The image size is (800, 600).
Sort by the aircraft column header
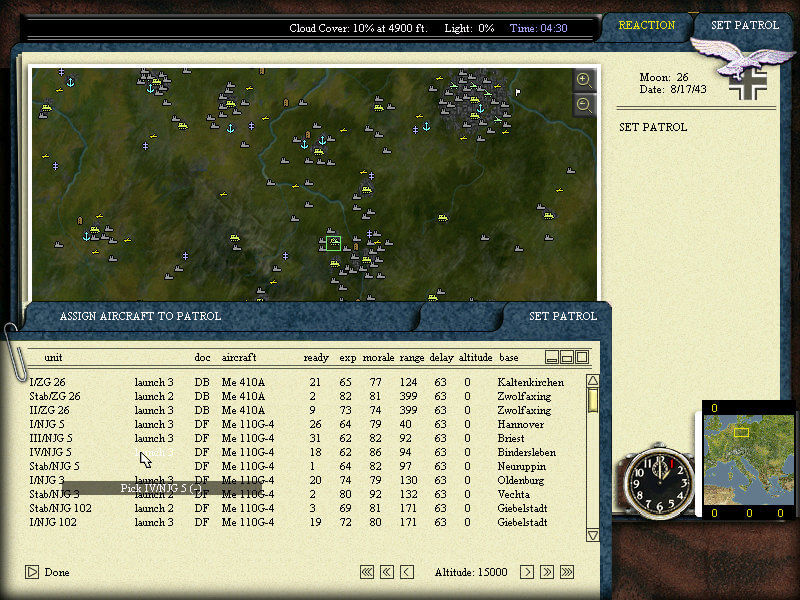[x=239, y=358]
